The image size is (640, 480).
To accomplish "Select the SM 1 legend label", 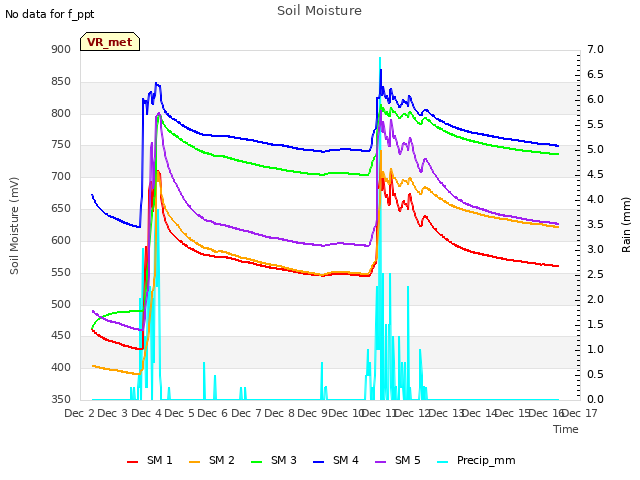I will pos(160,460).
